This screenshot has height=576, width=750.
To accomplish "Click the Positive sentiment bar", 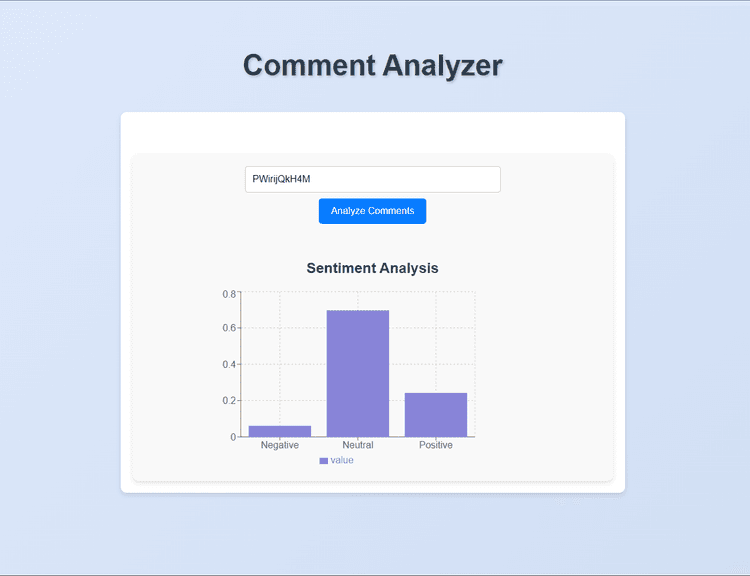I will (436, 415).
